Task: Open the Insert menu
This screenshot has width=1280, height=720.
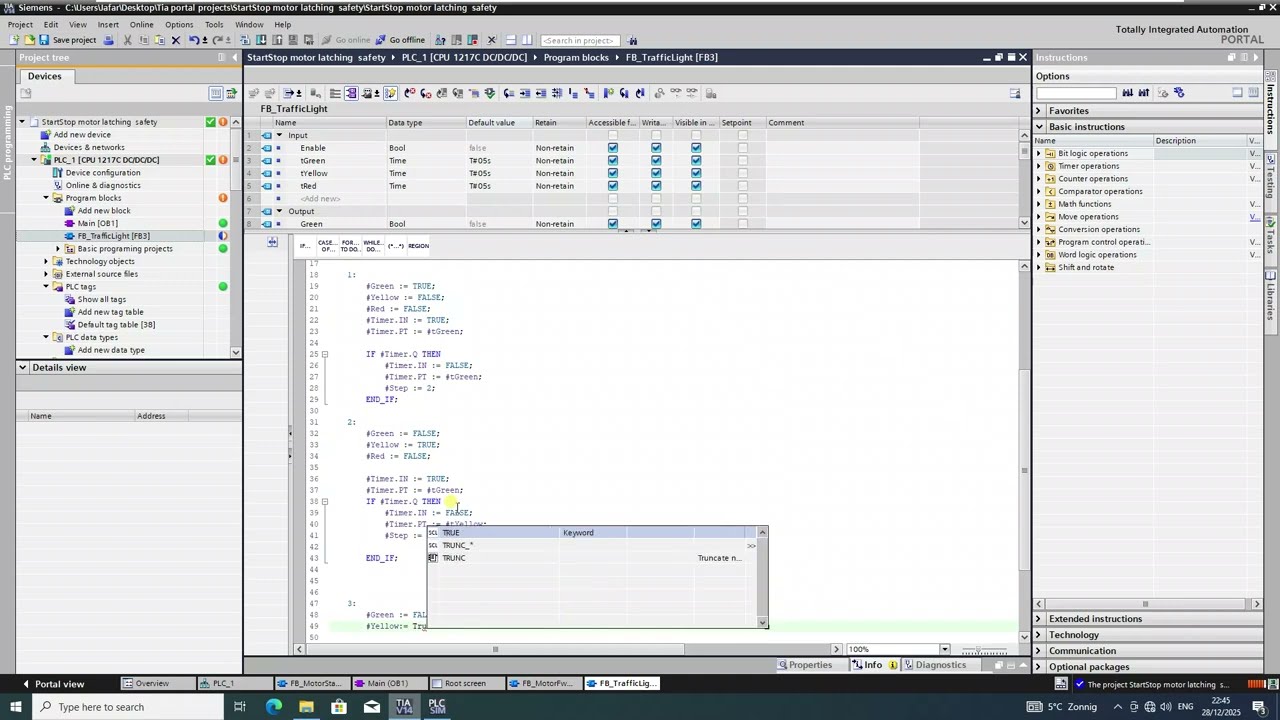Action: coord(108,24)
